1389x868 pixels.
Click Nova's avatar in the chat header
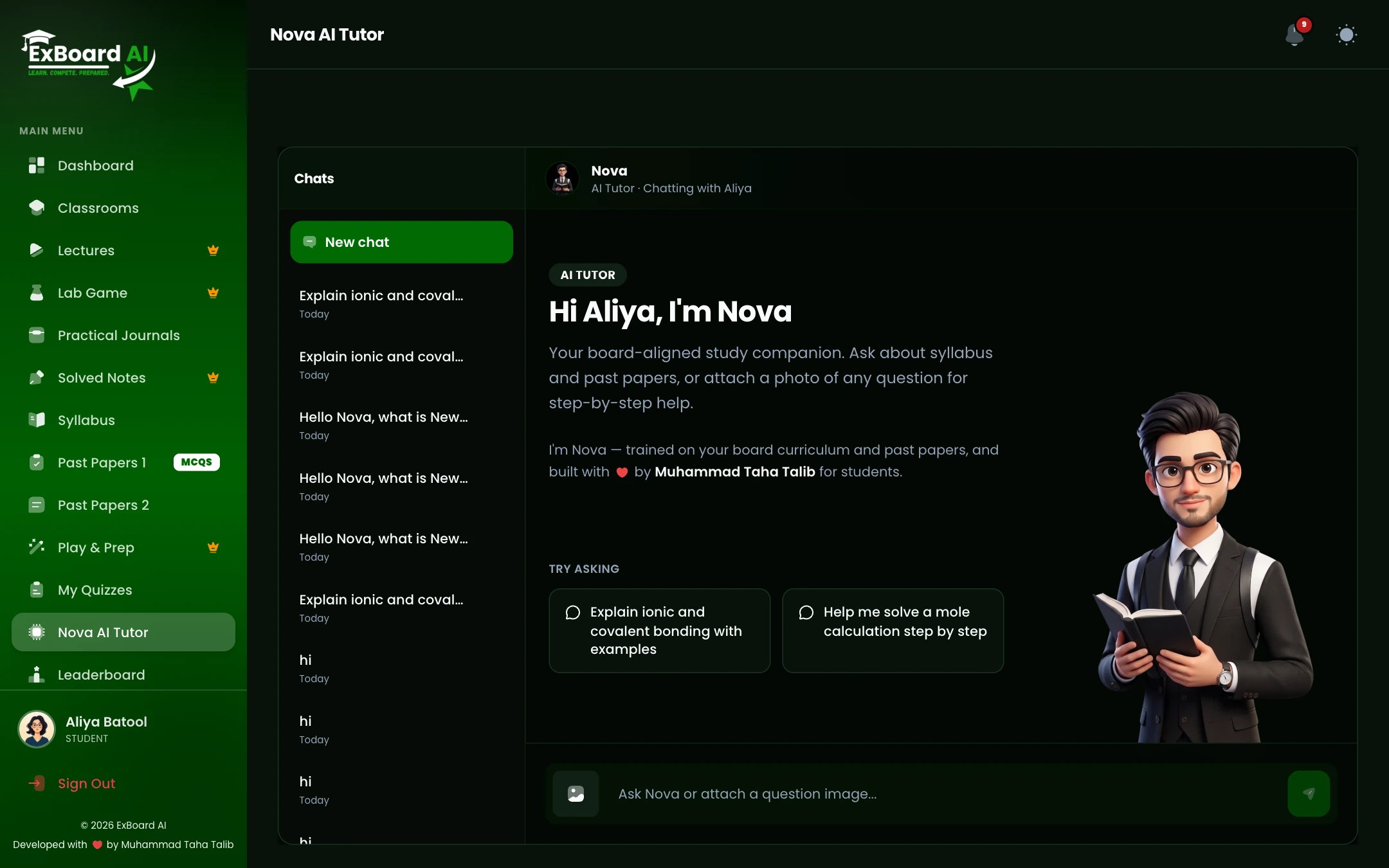click(x=563, y=178)
